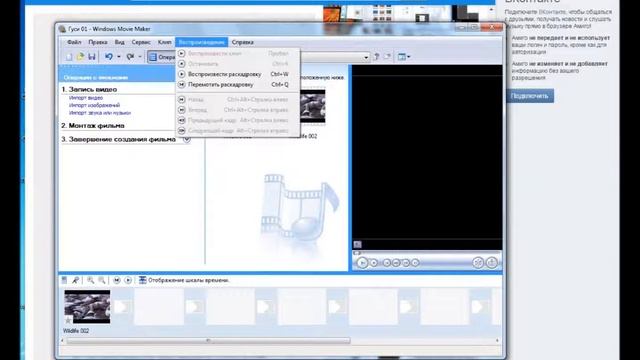Select the Остановить menu entry
640x360 pixels.
tap(238, 64)
